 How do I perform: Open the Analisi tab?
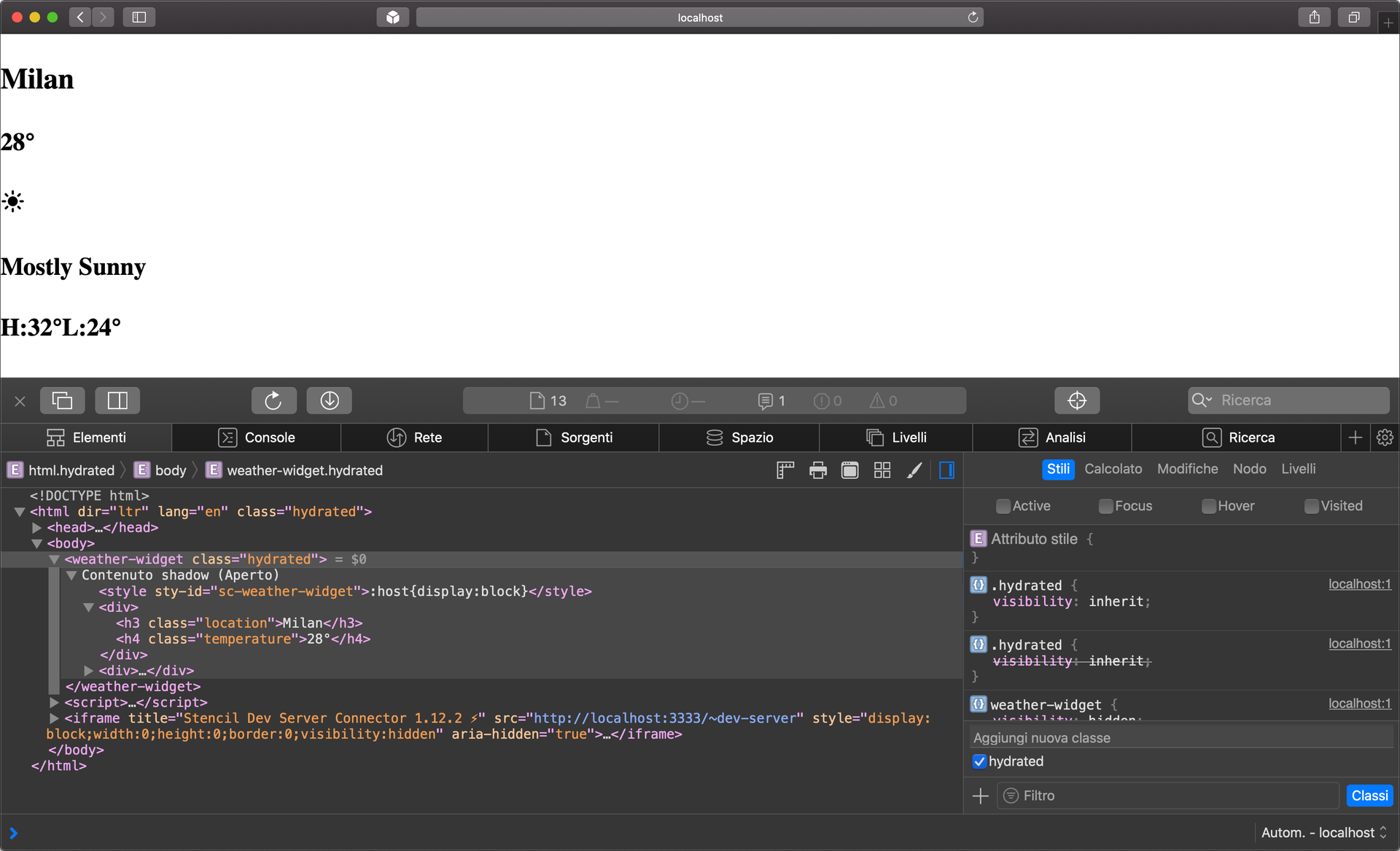tap(1052, 438)
